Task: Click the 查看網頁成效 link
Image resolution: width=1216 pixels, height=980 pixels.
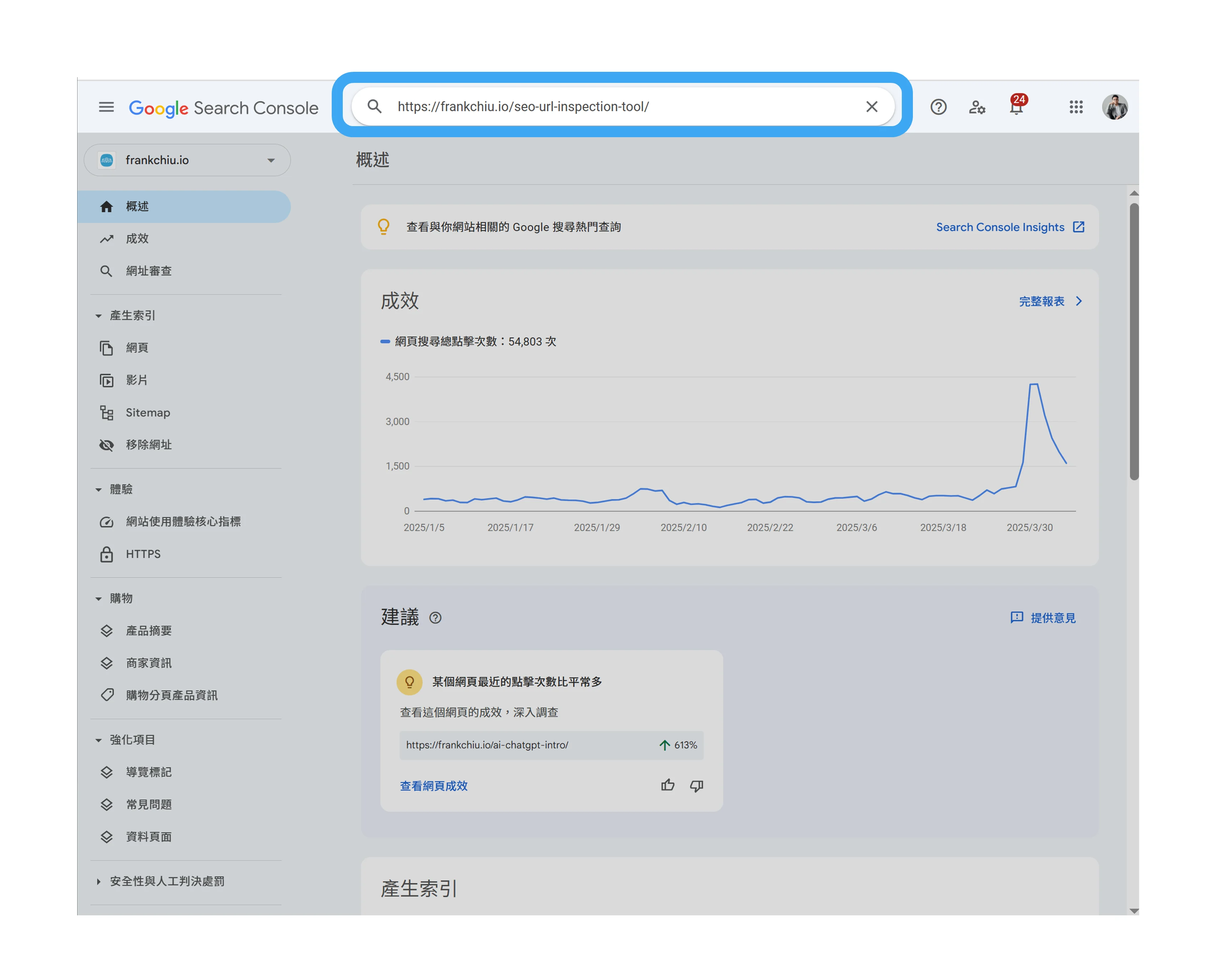Action: point(433,786)
